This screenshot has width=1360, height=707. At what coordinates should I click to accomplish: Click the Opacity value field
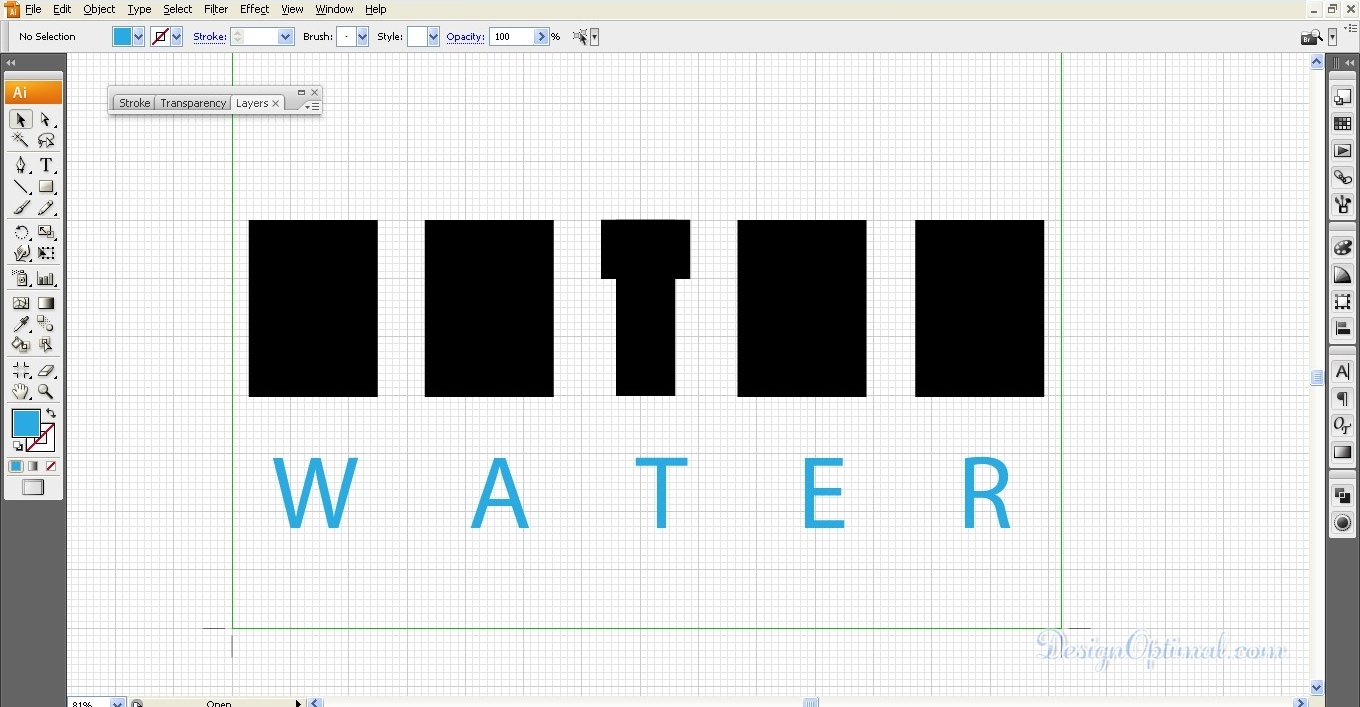tap(513, 37)
